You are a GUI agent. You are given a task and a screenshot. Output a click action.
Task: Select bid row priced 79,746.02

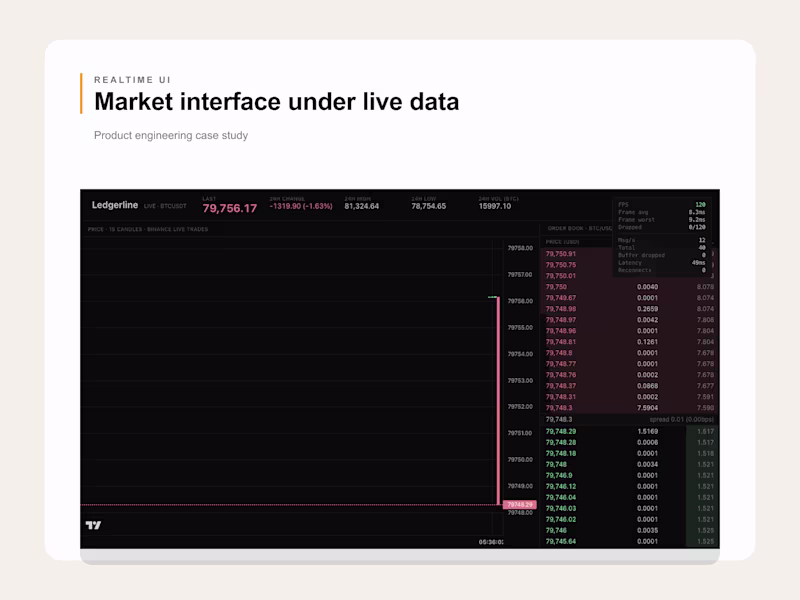coord(630,520)
